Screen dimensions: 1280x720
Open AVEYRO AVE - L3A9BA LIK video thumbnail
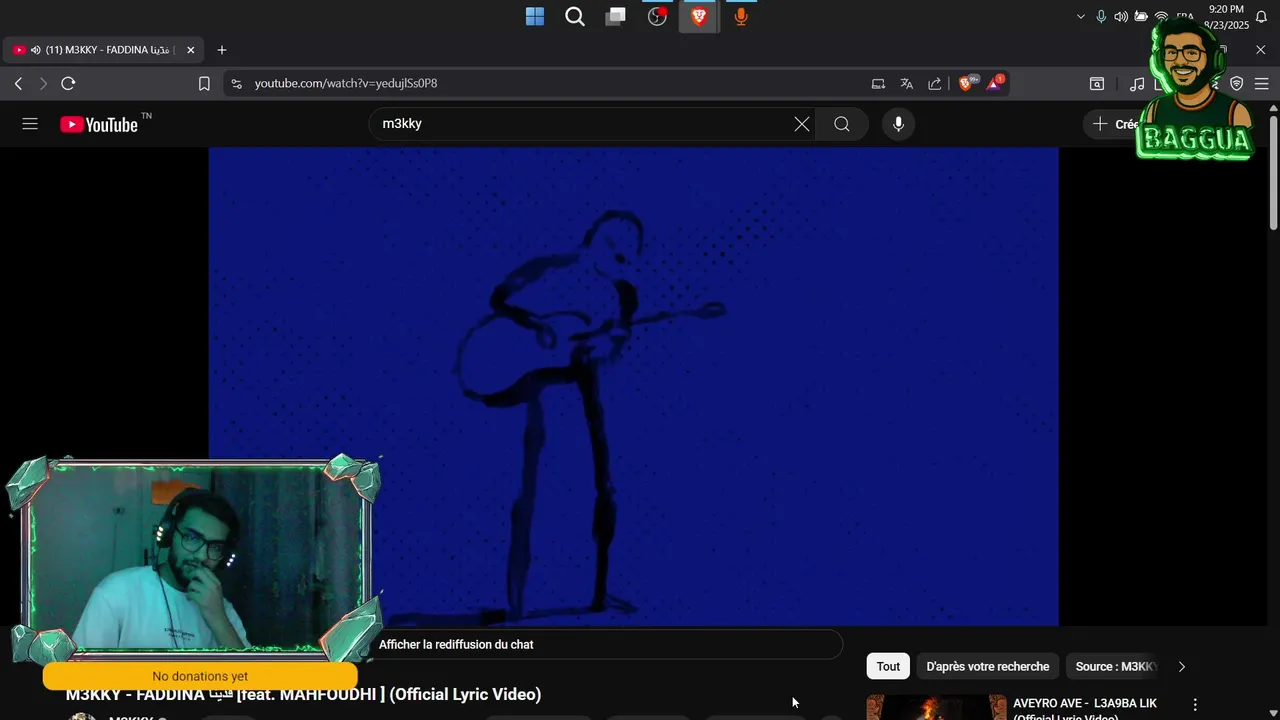pyautogui.click(x=936, y=707)
